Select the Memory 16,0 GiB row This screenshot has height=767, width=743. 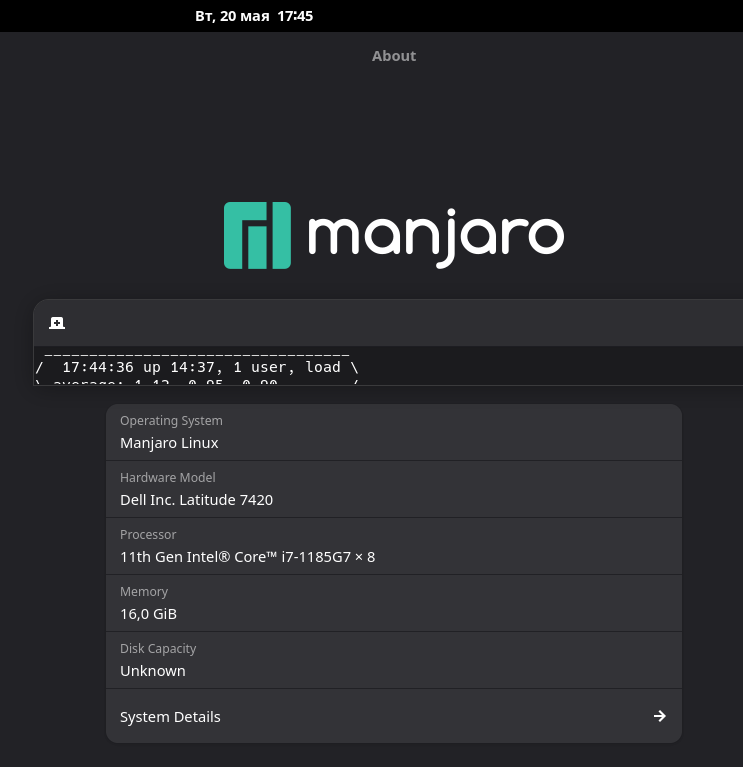point(394,603)
